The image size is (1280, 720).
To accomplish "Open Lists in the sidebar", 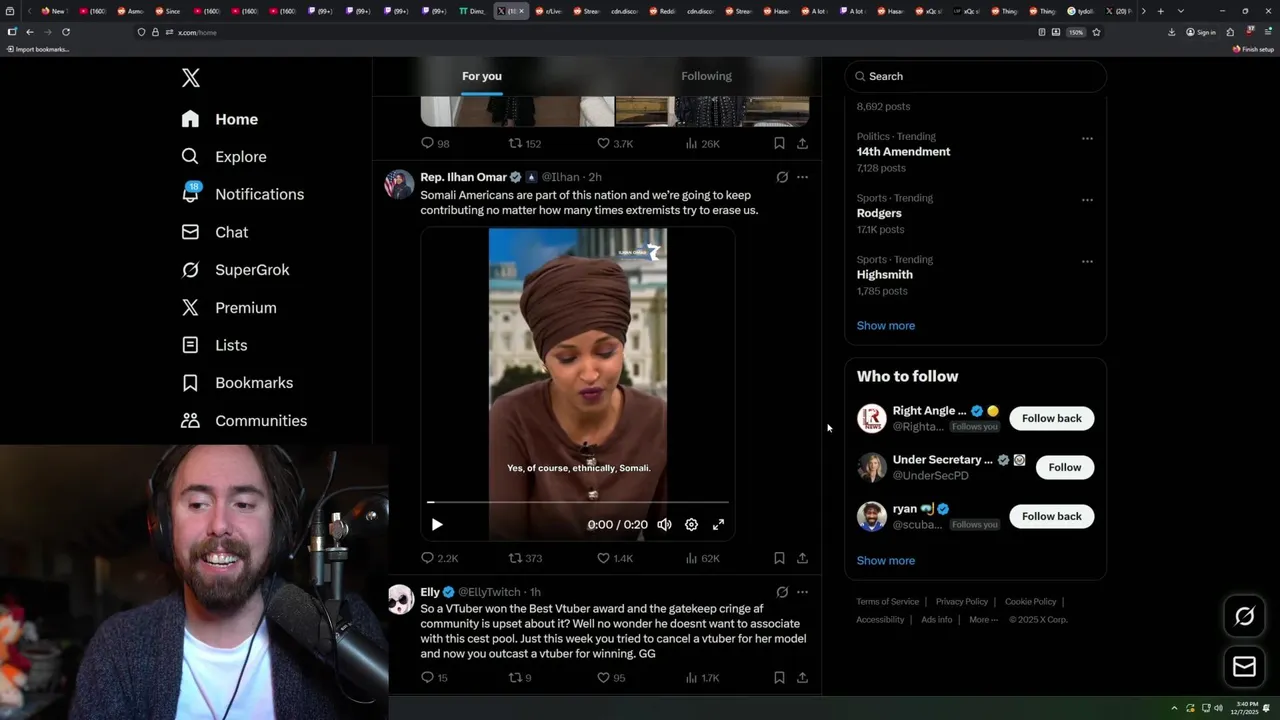I will click(x=214, y=345).
